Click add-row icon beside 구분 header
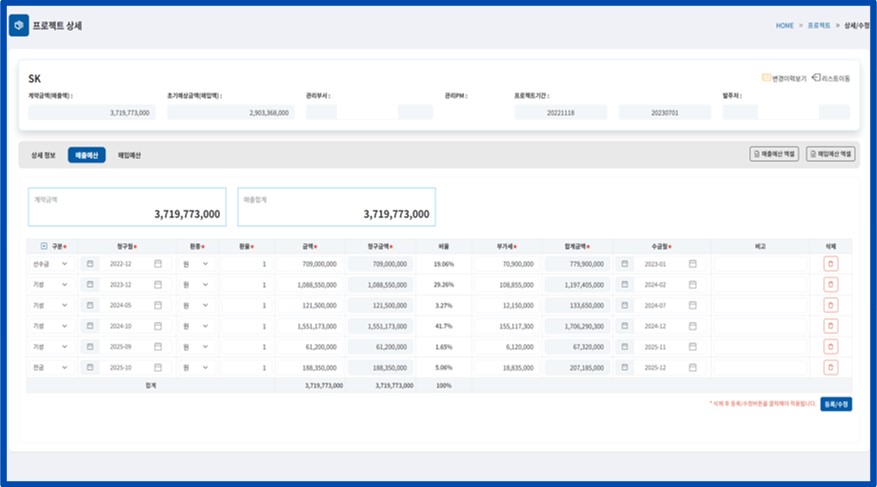 point(44,245)
